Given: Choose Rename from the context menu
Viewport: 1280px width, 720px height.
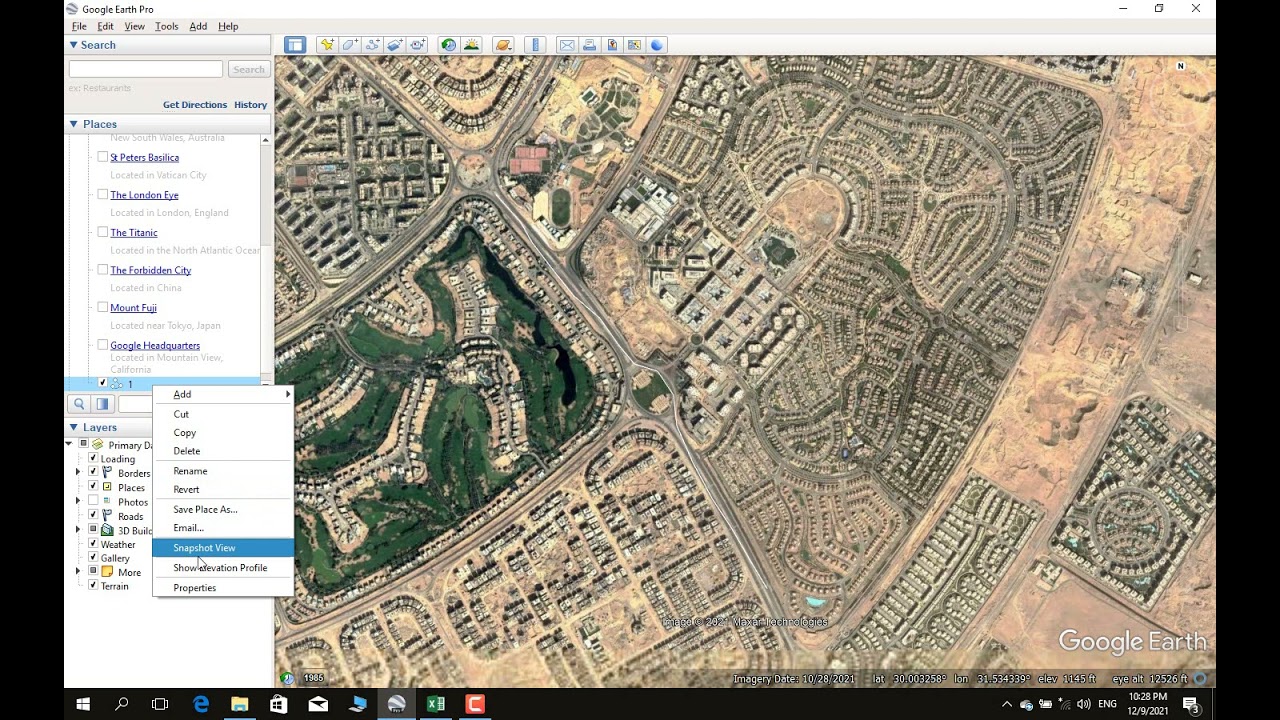Looking at the screenshot, I should point(223,471).
